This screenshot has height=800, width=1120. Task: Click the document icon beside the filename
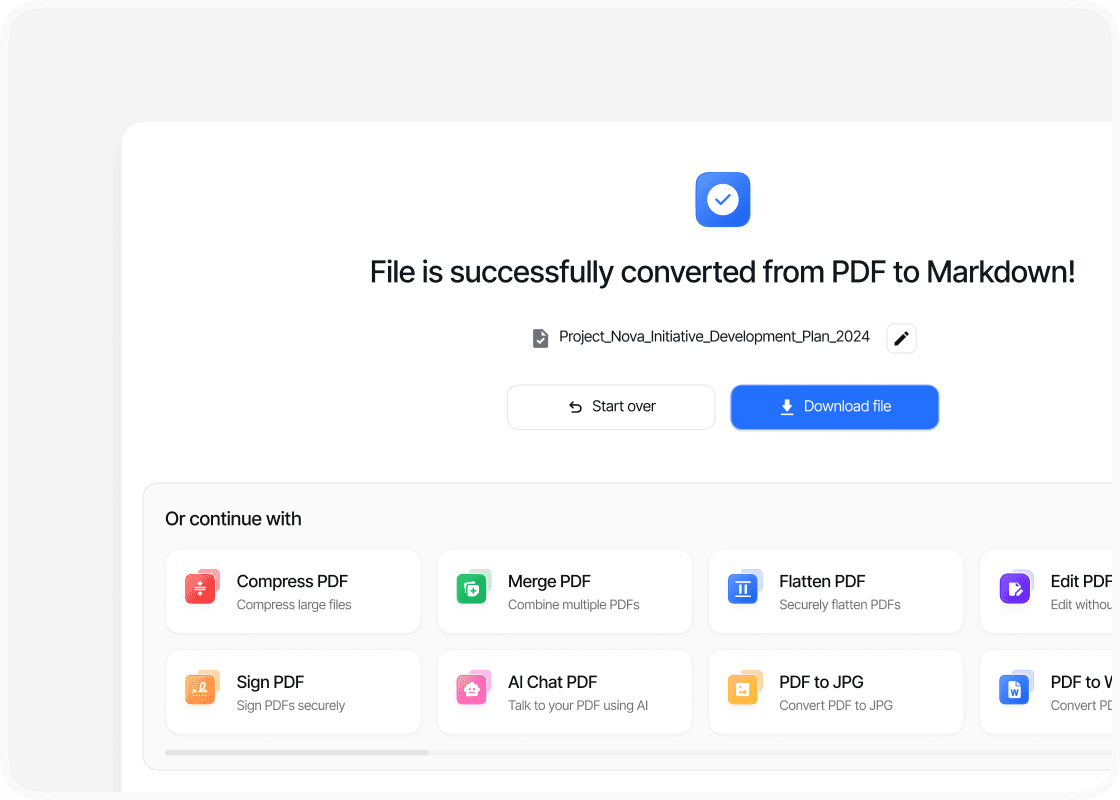pos(540,338)
